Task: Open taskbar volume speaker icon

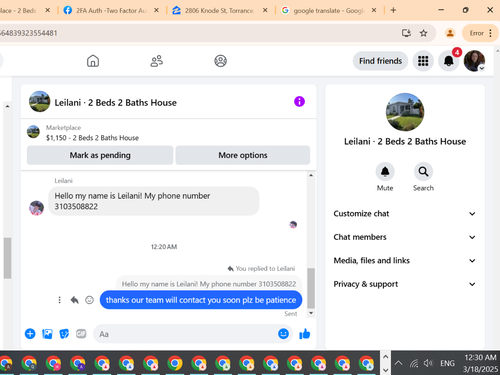Action: tap(428, 363)
